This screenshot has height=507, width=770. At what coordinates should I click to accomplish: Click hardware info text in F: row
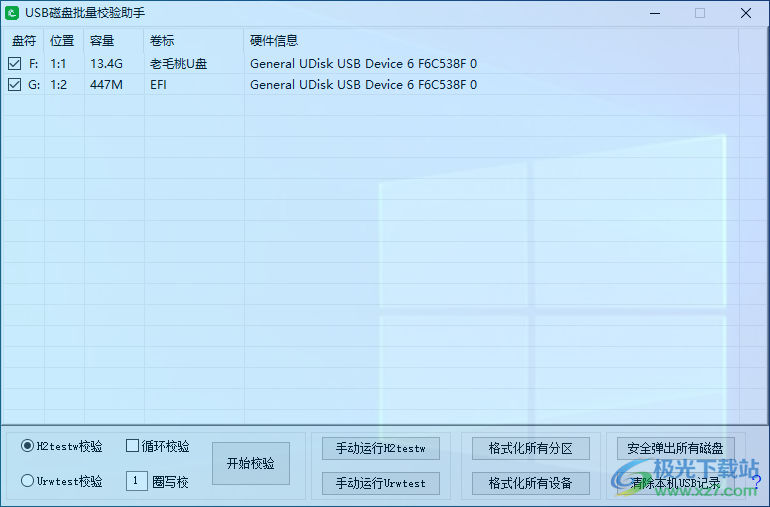363,64
